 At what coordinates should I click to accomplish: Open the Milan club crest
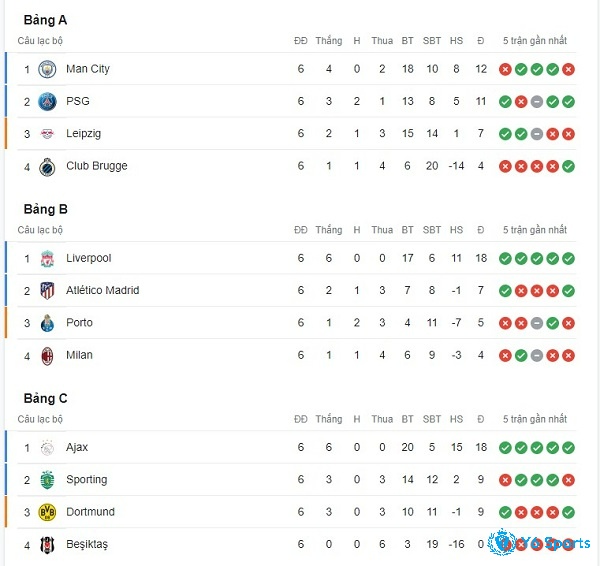point(47,356)
